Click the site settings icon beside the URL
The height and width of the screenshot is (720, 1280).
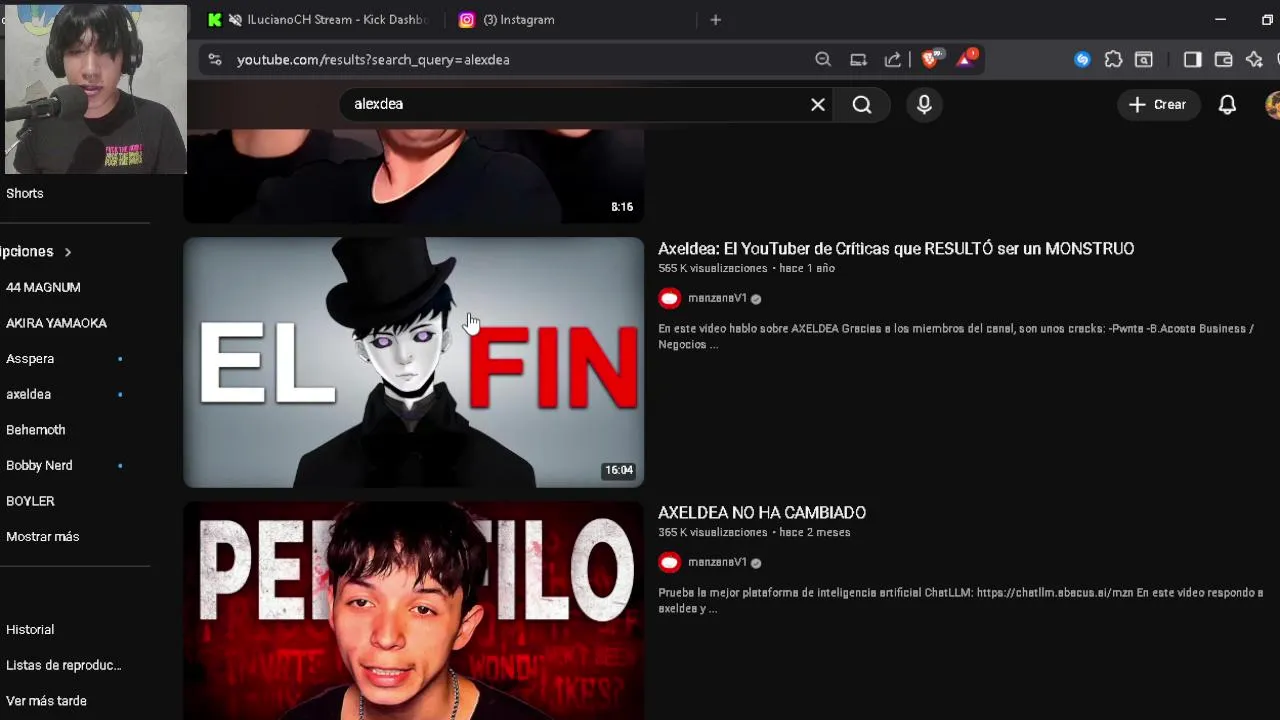click(214, 59)
